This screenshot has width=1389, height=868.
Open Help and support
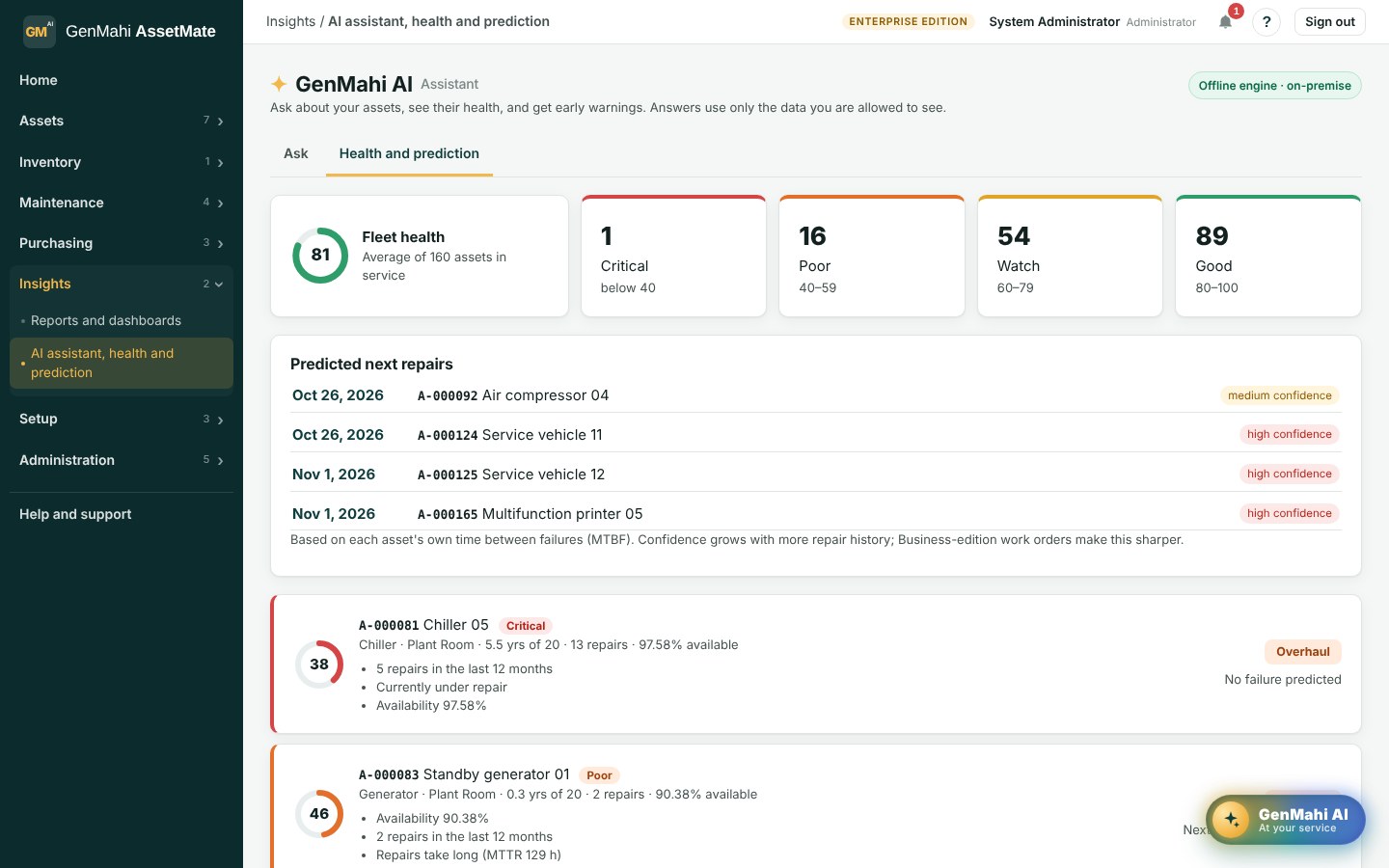(122, 514)
